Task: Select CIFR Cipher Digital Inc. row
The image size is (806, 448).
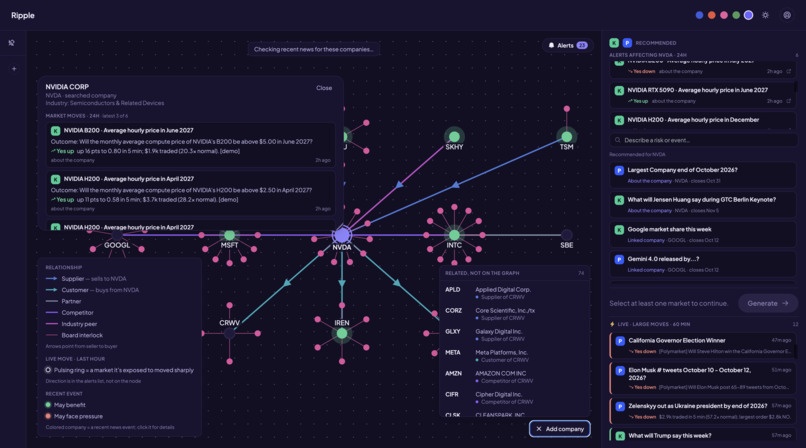Action: pyautogui.click(x=514, y=398)
